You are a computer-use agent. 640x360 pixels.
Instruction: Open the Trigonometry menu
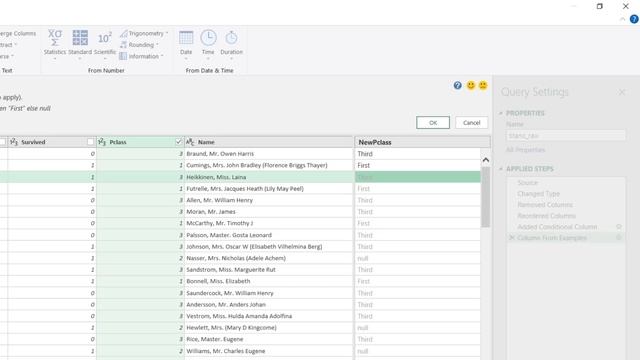click(x=144, y=33)
